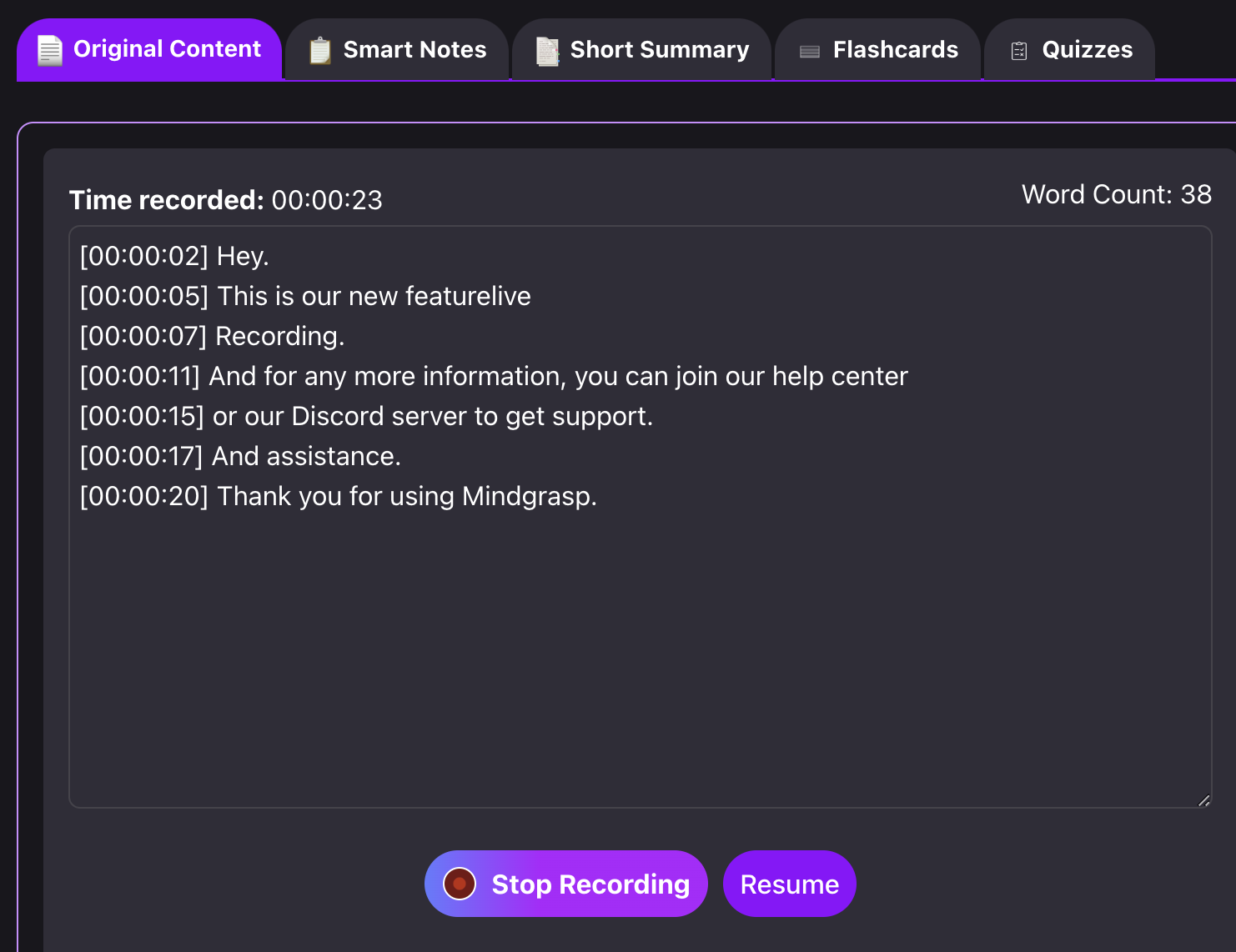Click the document icon on Original Content tab

[48, 49]
